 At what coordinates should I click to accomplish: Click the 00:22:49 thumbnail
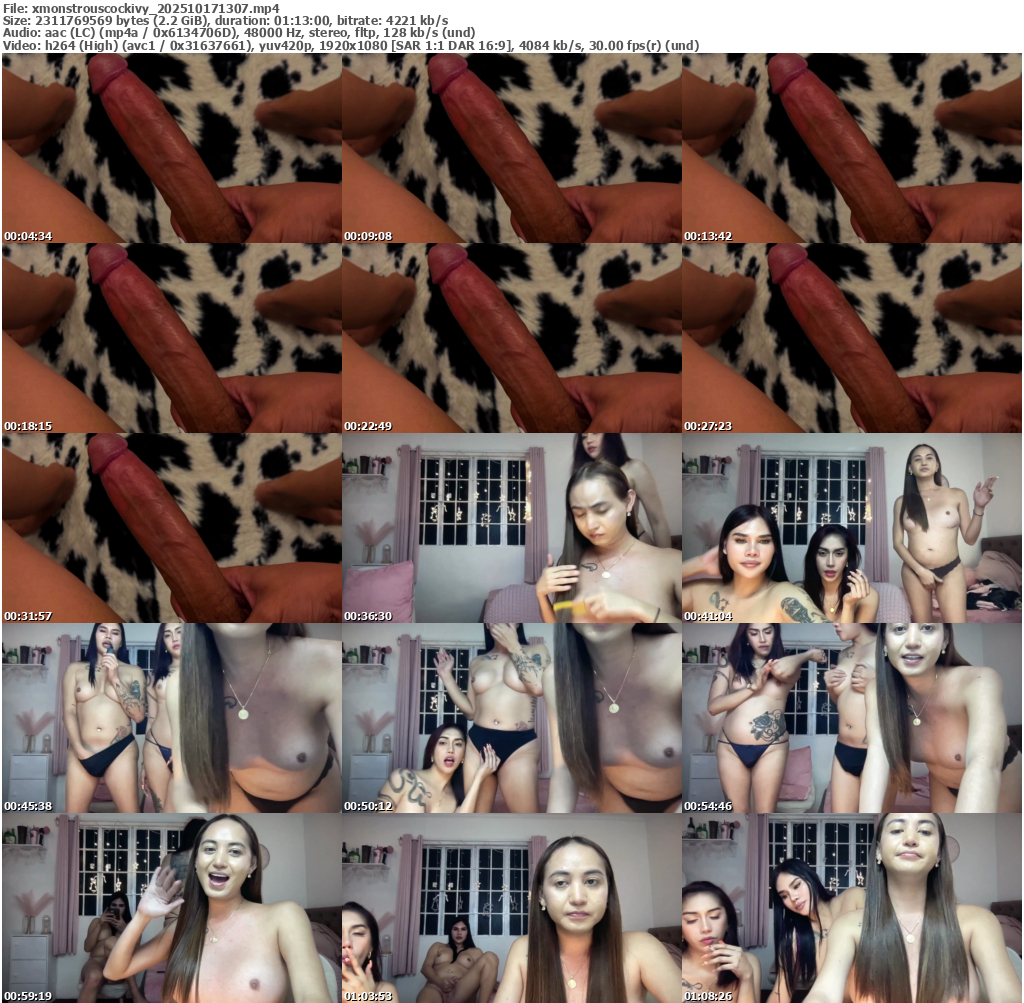(x=511, y=338)
